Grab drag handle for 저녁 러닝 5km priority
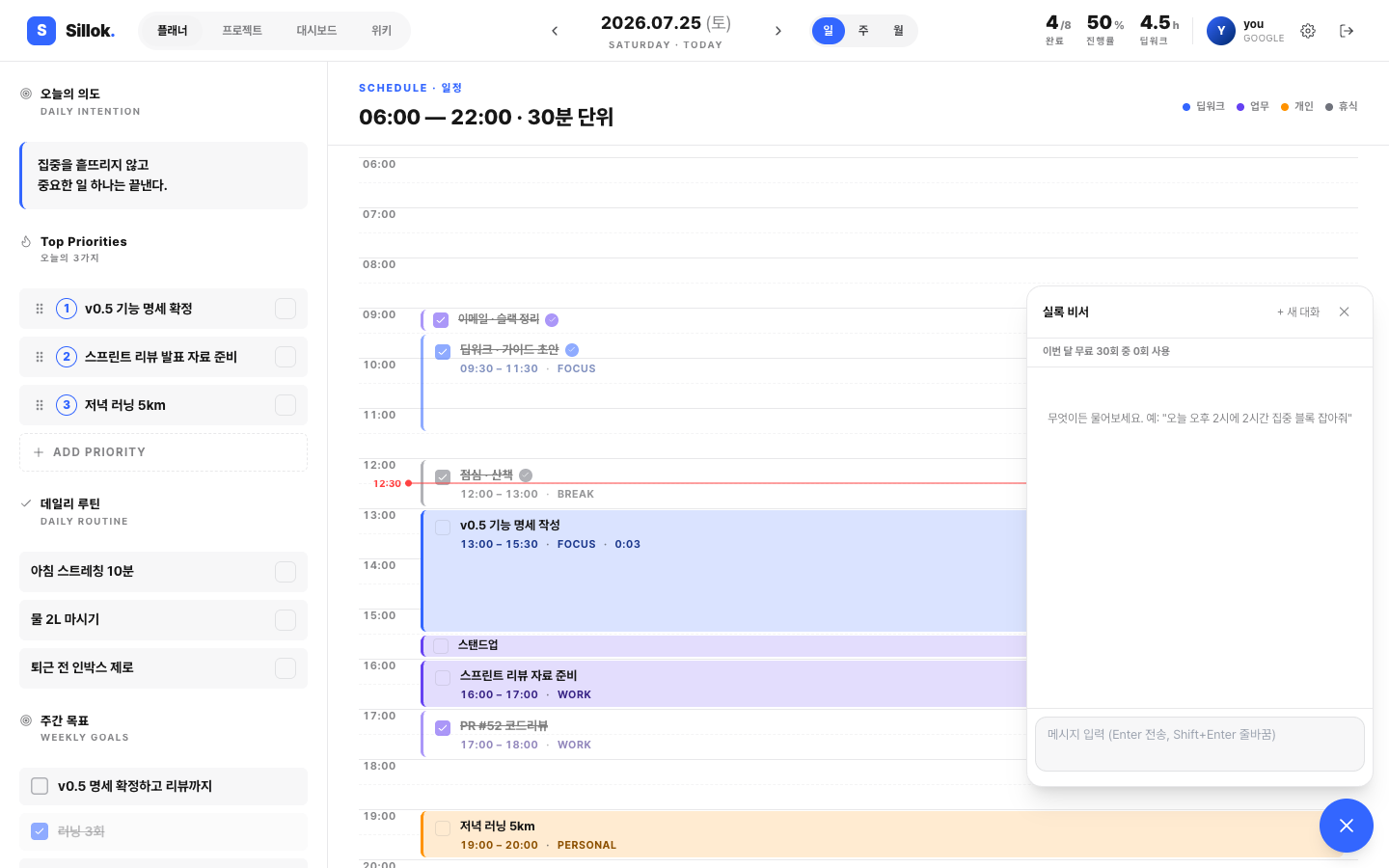Screen dimensions: 1389x868 tap(40, 405)
